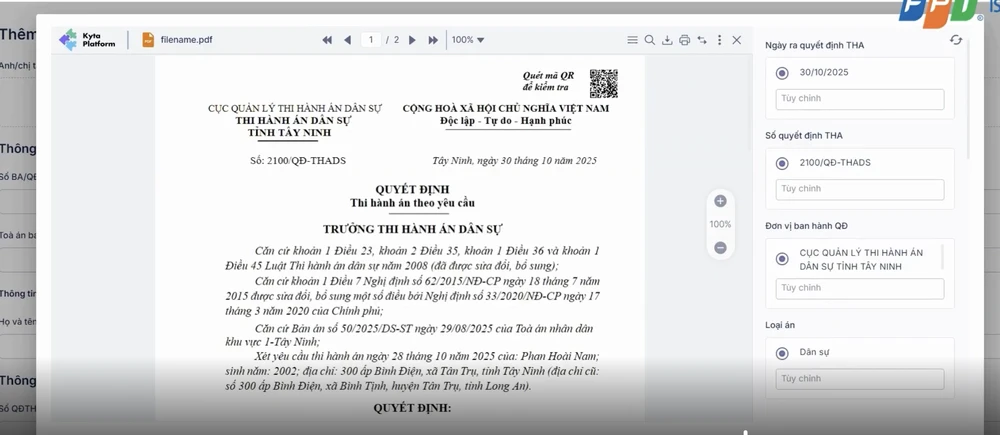Print the PDF document
This screenshot has height=435, width=1000.
click(684, 40)
